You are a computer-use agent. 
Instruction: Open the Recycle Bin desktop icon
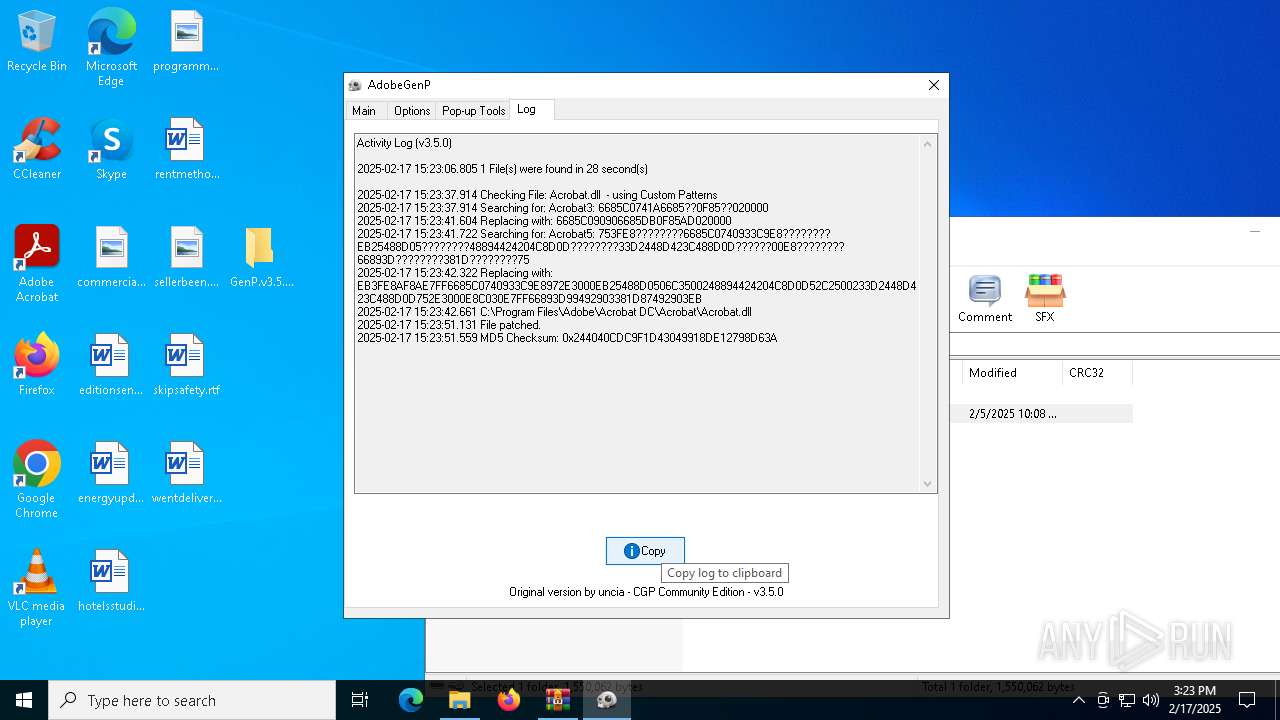(x=37, y=42)
